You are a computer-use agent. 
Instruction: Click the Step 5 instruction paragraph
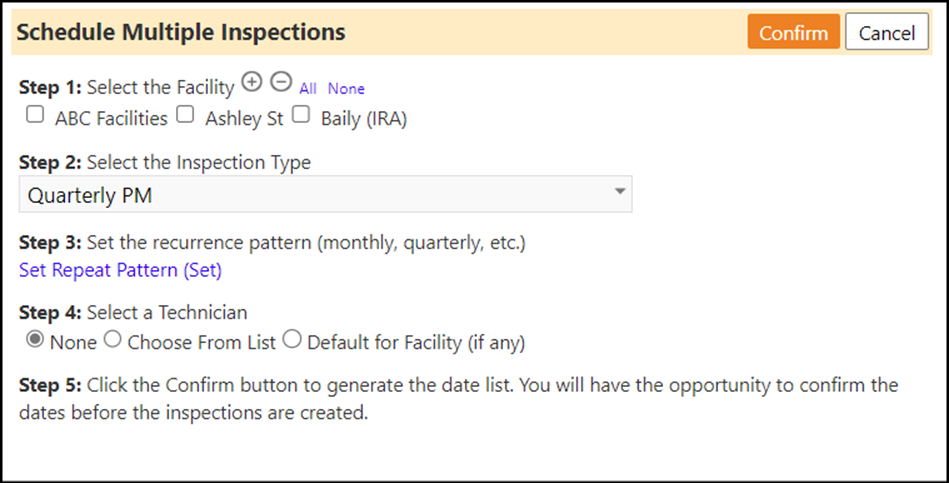point(459,399)
